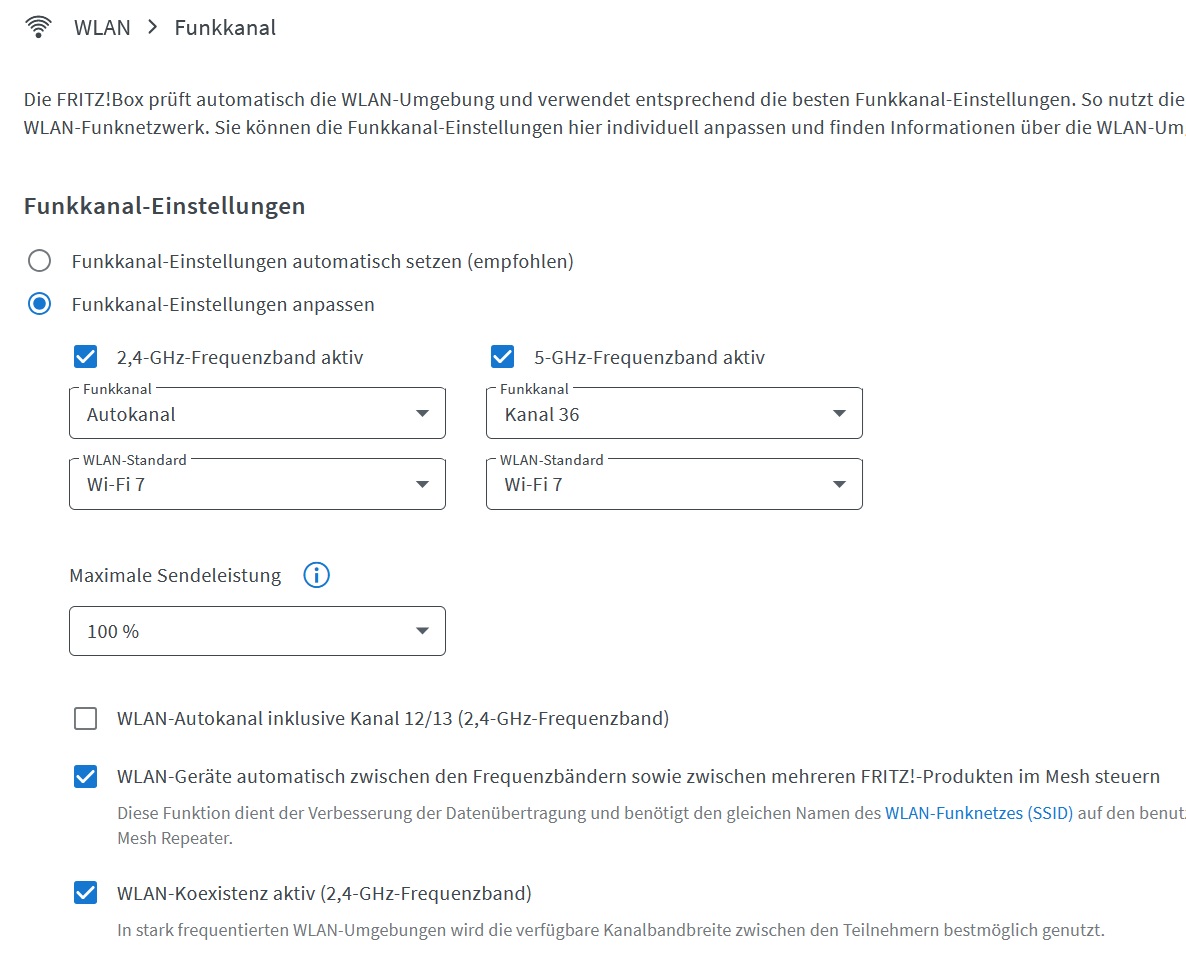Click the WiFi icon in the breadcrumb header
The width and height of the screenshot is (1186, 975).
pos(36,26)
